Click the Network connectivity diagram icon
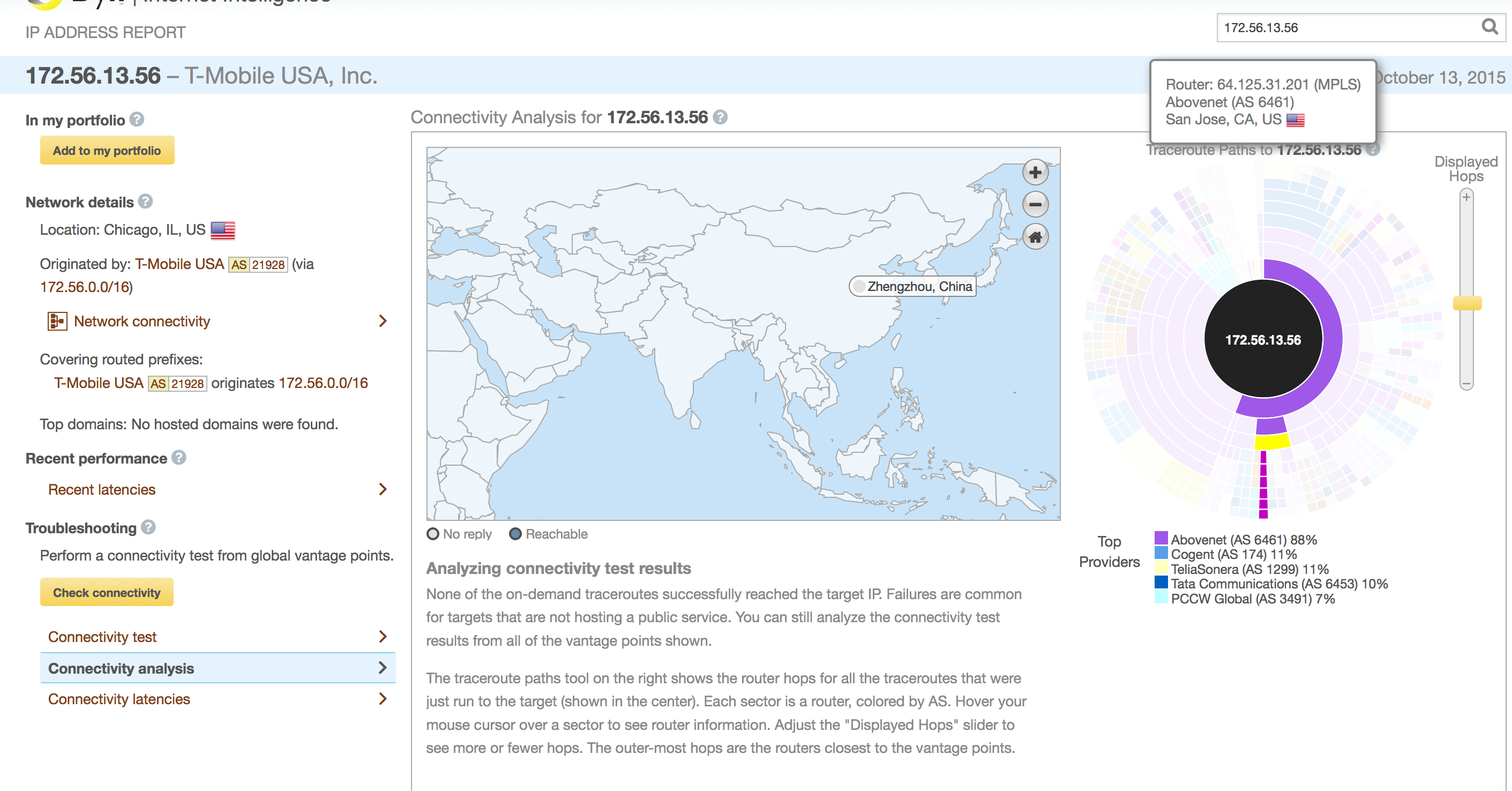Viewport: 1512px width, 791px height. point(57,321)
